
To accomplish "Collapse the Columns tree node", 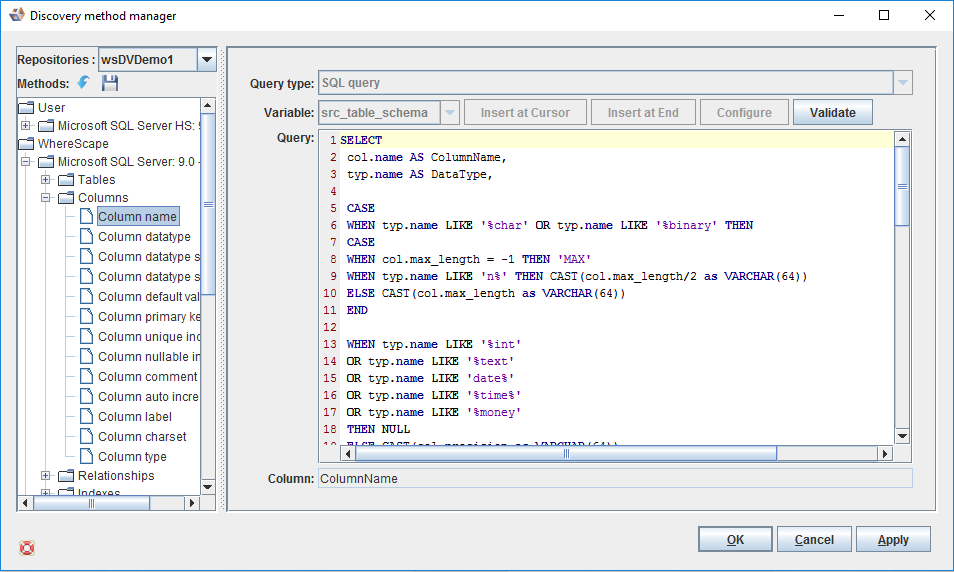I will point(45,198).
